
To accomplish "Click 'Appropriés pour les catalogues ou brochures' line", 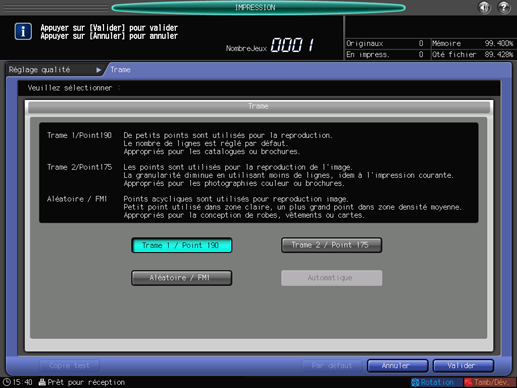I will [212, 152].
